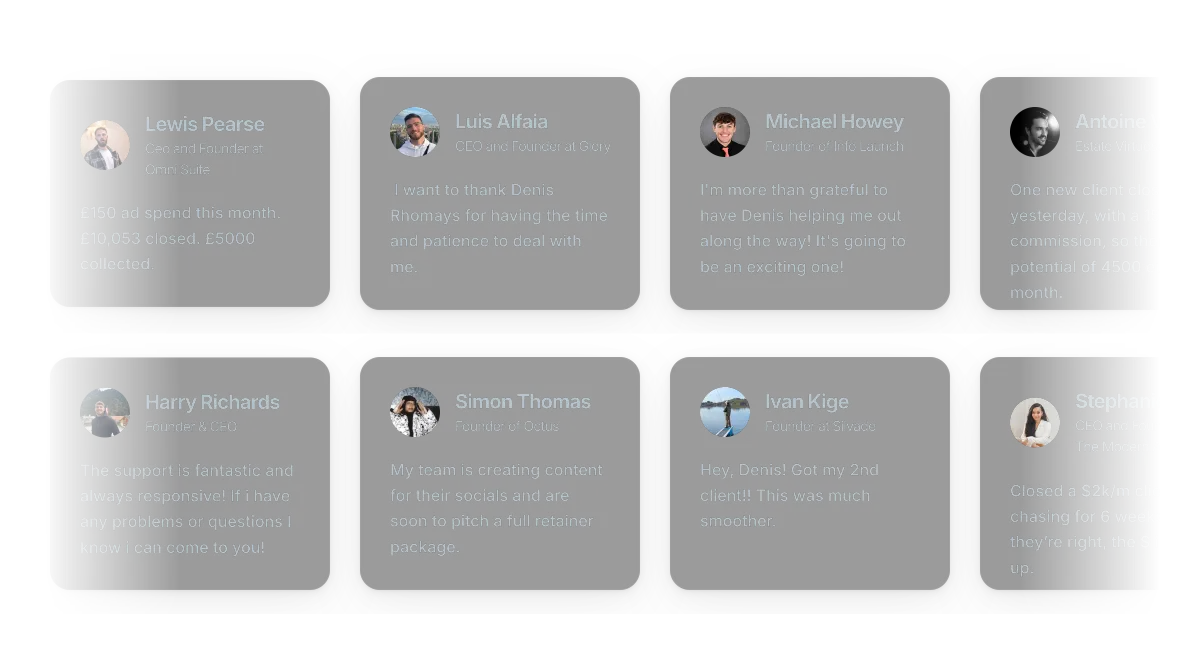Select the name Luis Alfaia
The width and height of the screenshot is (1200, 667).
502,121
